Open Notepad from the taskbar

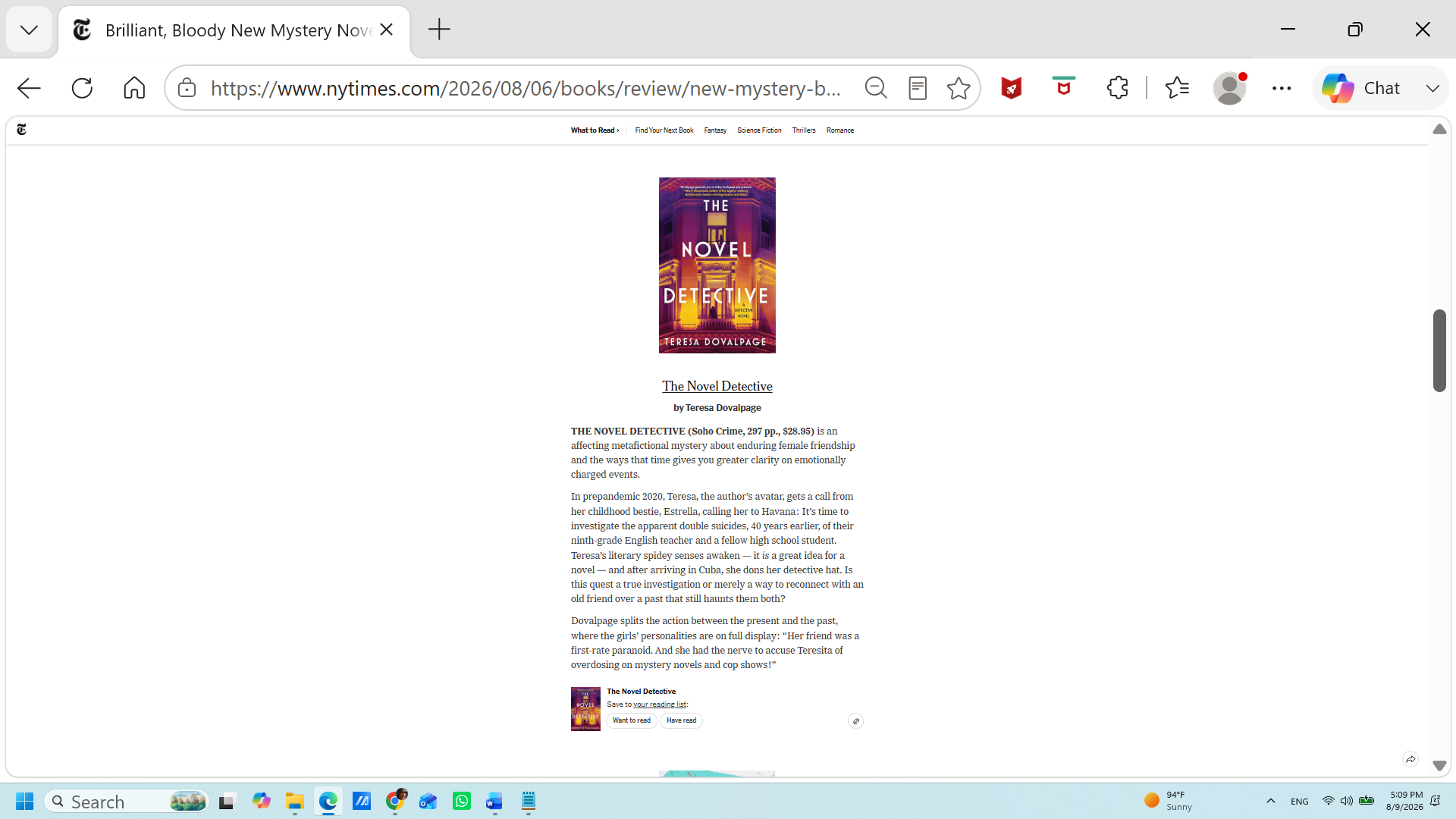(x=529, y=802)
